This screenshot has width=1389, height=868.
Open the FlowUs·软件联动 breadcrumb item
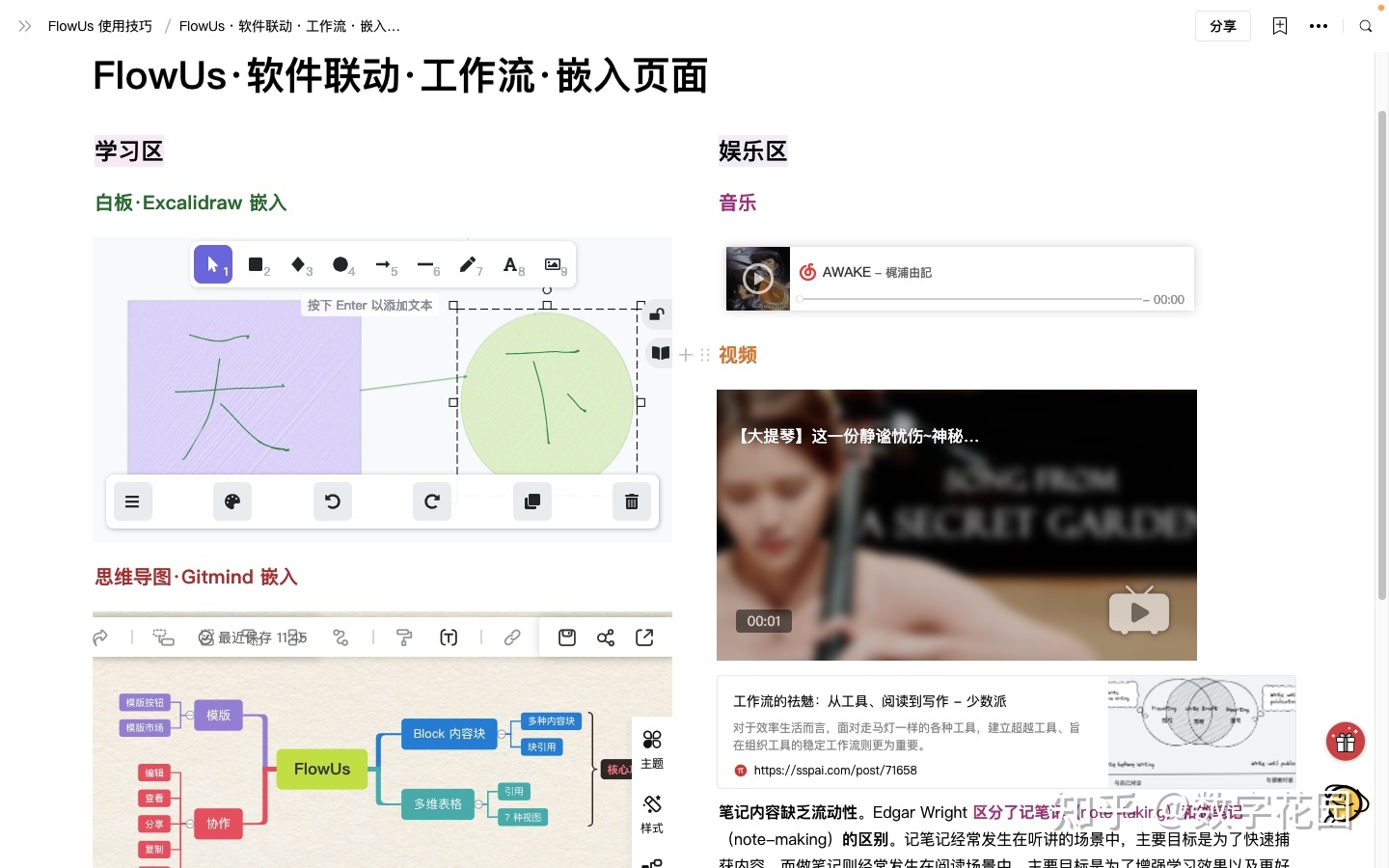[x=289, y=26]
